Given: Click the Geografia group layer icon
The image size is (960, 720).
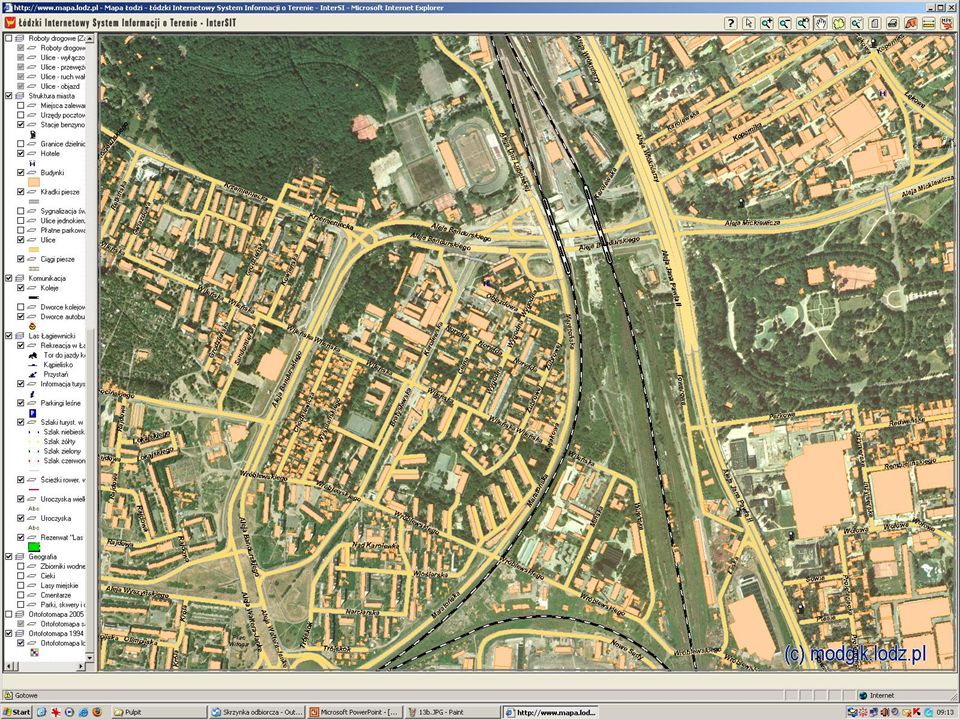Looking at the screenshot, I should click(x=20, y=557).
